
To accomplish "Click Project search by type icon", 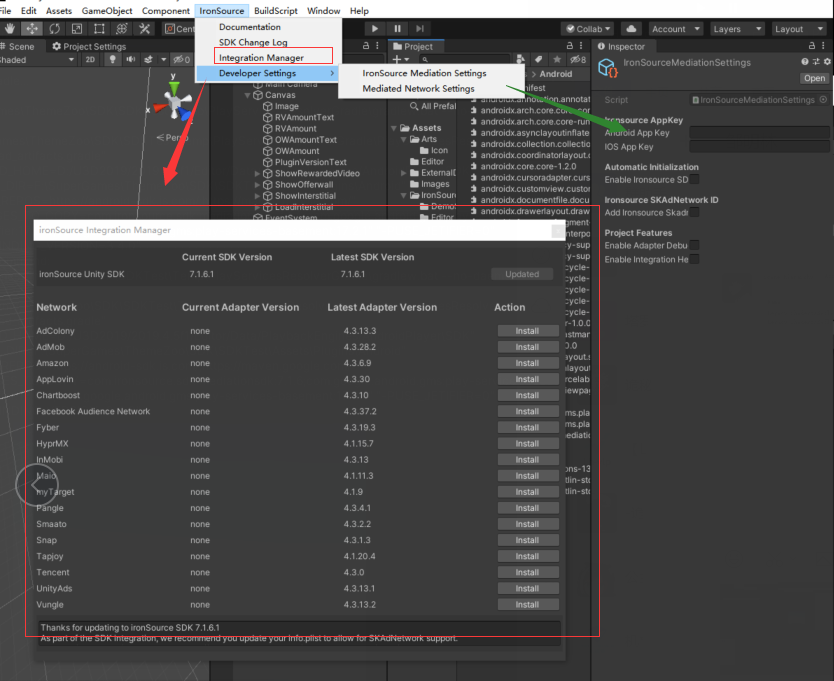I will (x=520, y=60).
